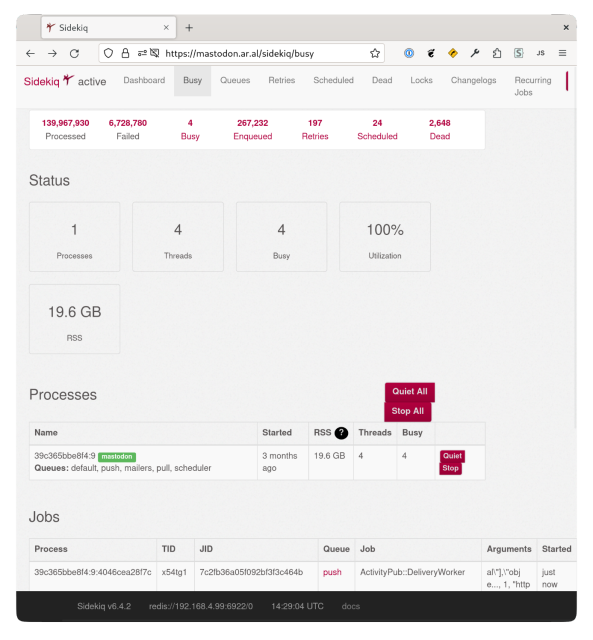Click the push queue link in Jobs

332,573
